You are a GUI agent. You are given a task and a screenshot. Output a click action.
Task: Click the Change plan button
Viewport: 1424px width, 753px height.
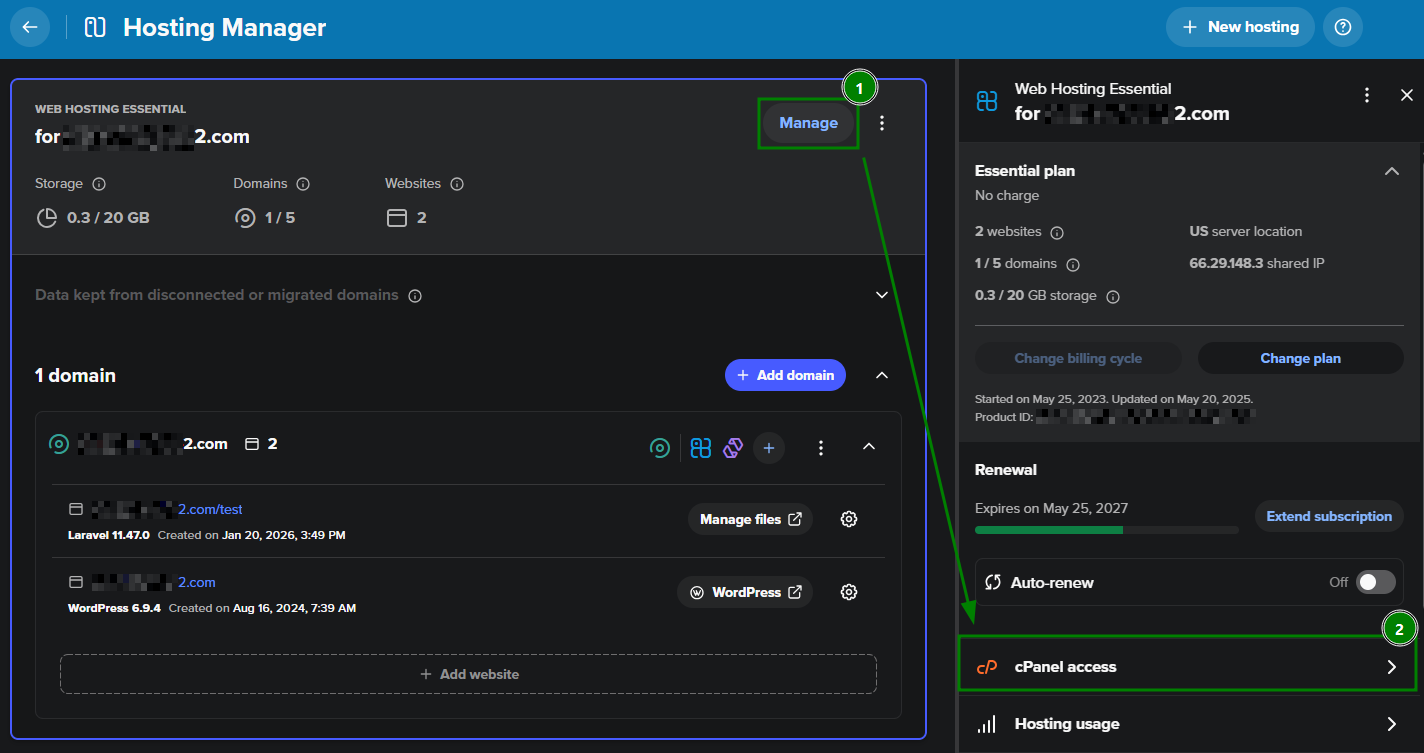[x=1301, y=358]
